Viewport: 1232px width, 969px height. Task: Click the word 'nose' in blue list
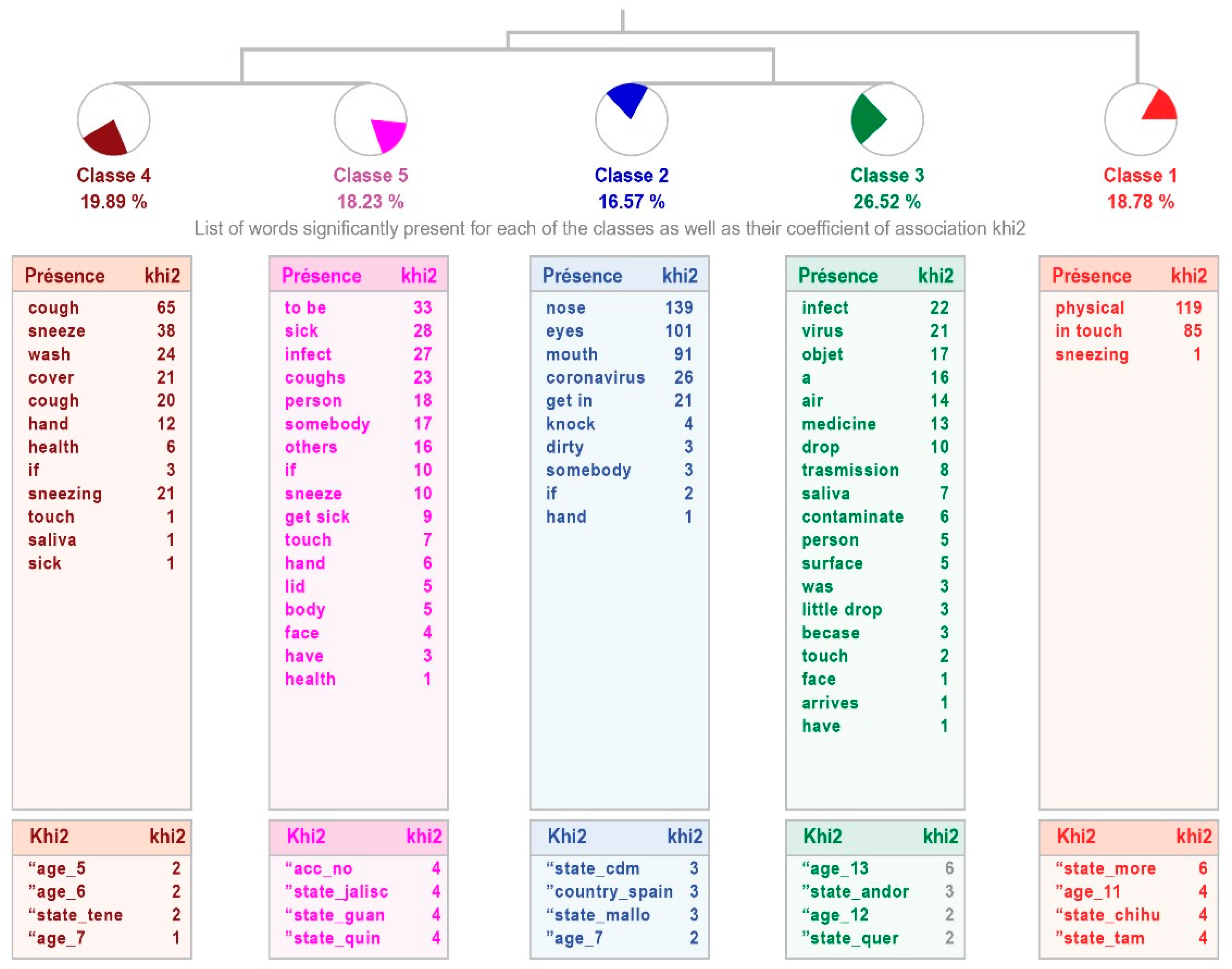pyautogui.click(x=565, y=308)
